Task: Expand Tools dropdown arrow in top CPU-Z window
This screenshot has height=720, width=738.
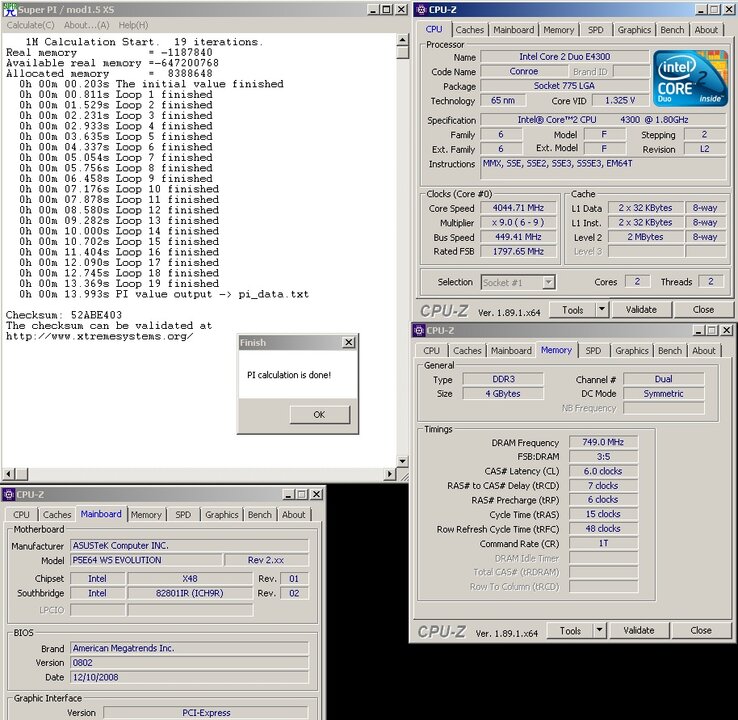Action: point(602,310)
